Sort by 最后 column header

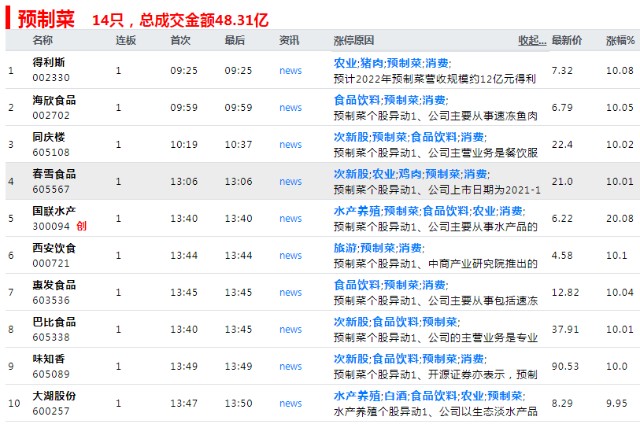pos(235,40)
